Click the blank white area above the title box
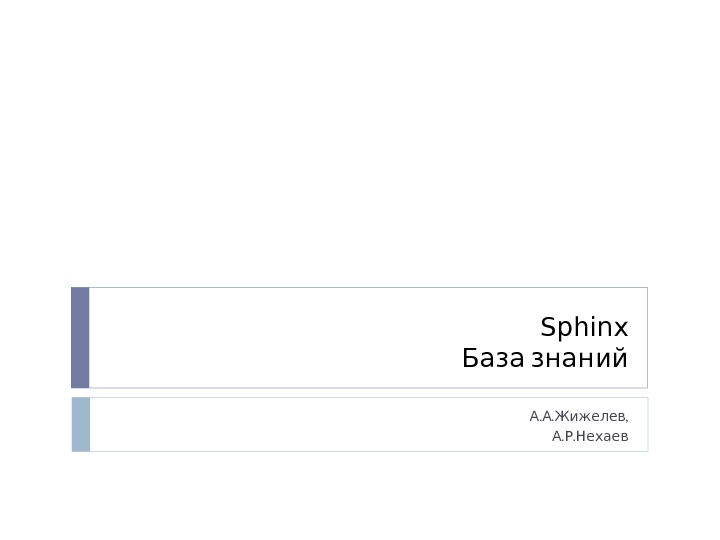720x540 pixels. [x=360, y=150]
